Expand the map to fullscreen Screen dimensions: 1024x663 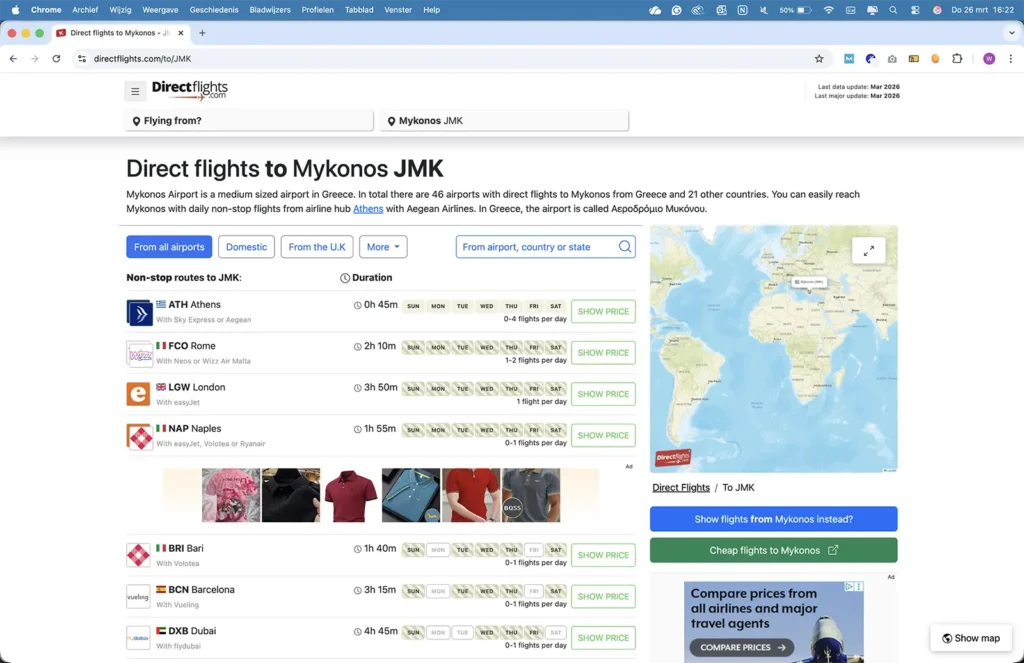tap(868, 250)
